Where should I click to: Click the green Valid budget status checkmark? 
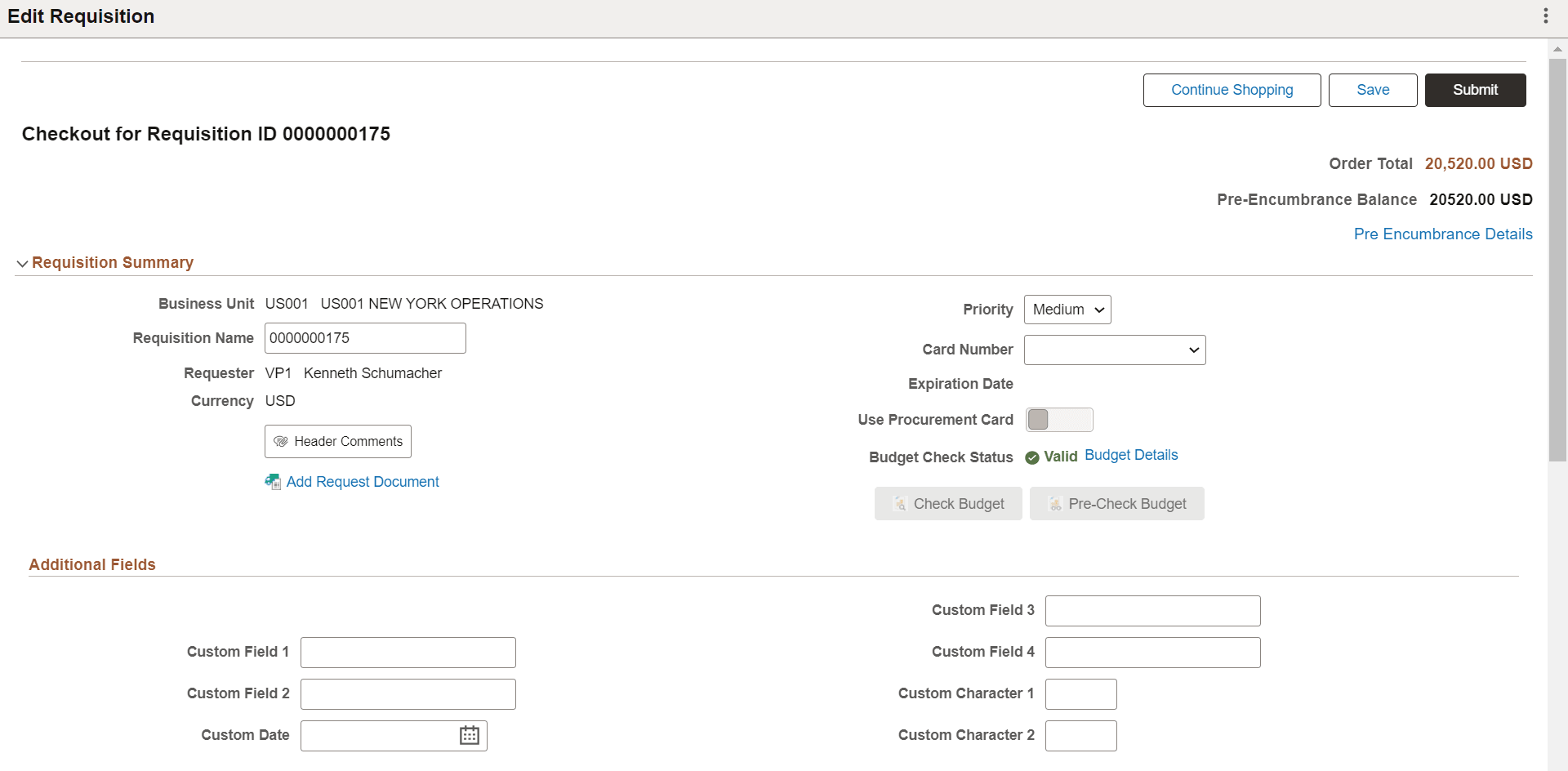tap(1032, 457)
